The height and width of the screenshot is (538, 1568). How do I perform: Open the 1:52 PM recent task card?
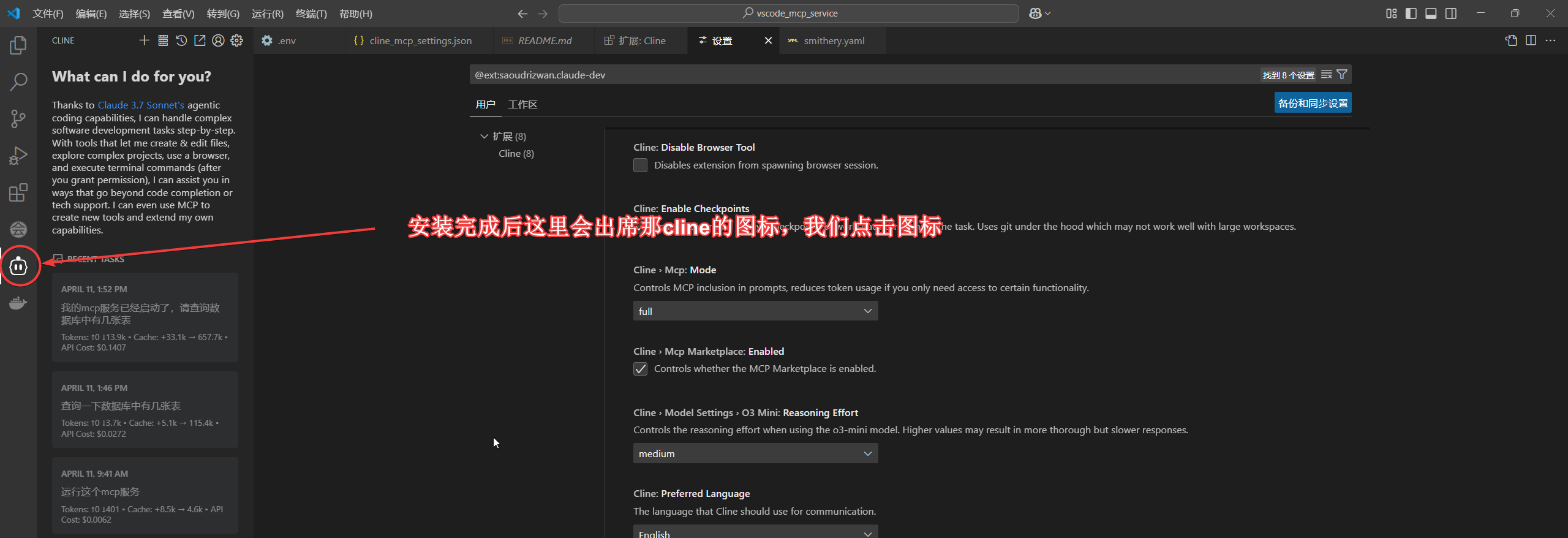tap(145, 317)
